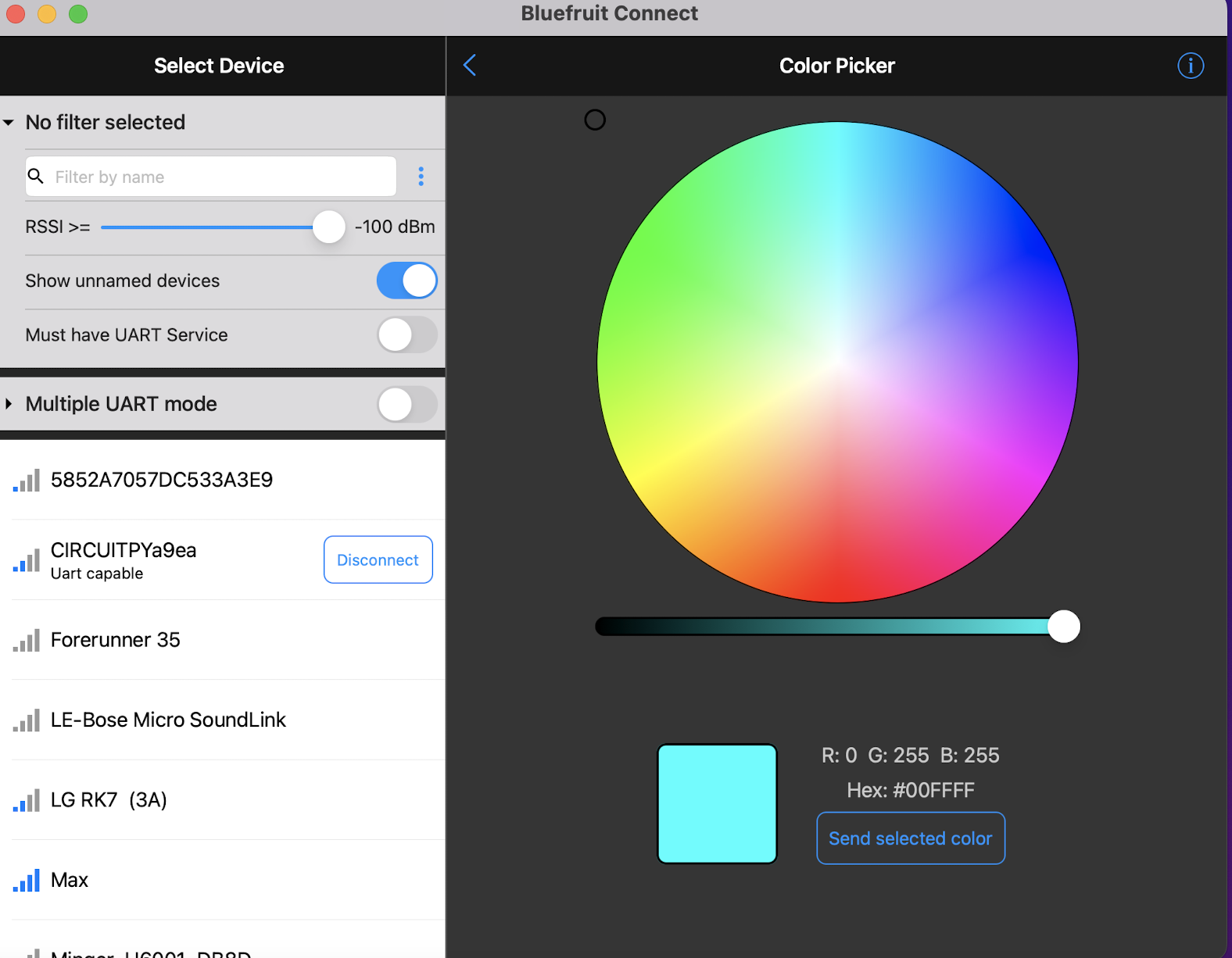Turn on Multiple UART mode switch
1232x958 pixels.
tap(406, 404)
